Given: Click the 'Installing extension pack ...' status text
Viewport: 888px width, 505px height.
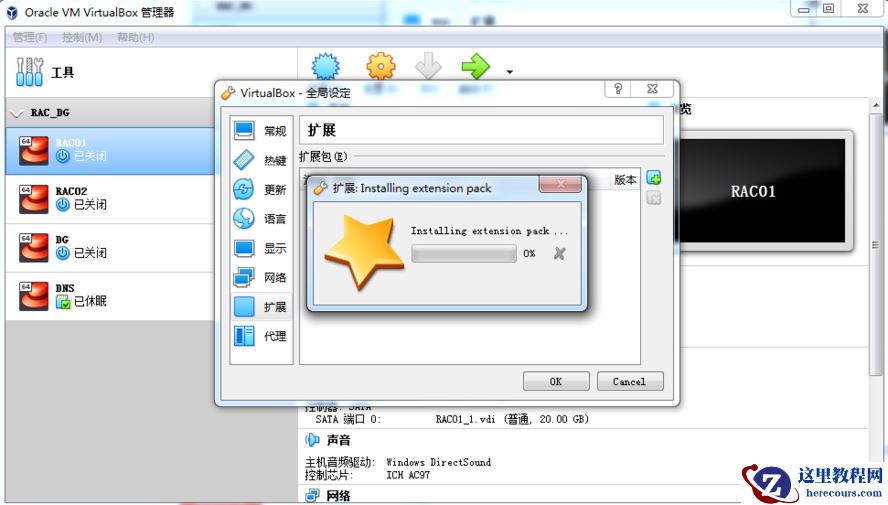Looking at the screenshot, I should point(489,230).
